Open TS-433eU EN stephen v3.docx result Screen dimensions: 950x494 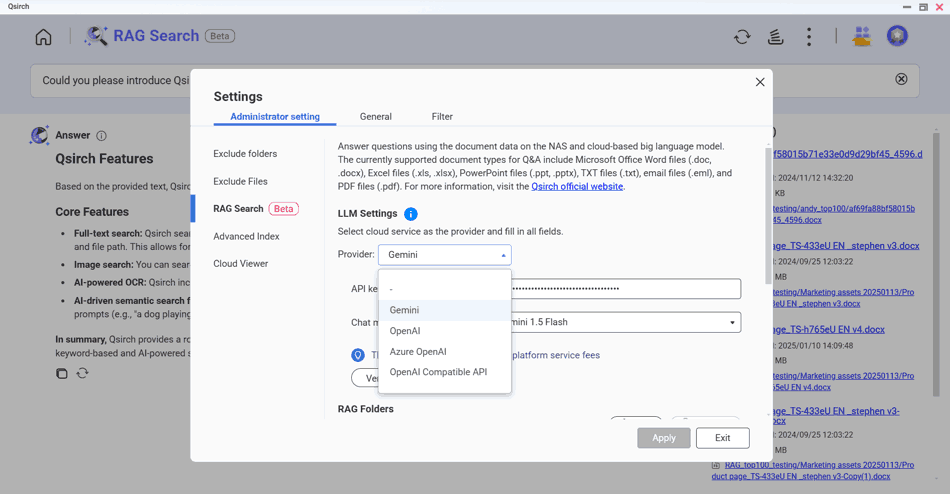click(x=846, y=246)
